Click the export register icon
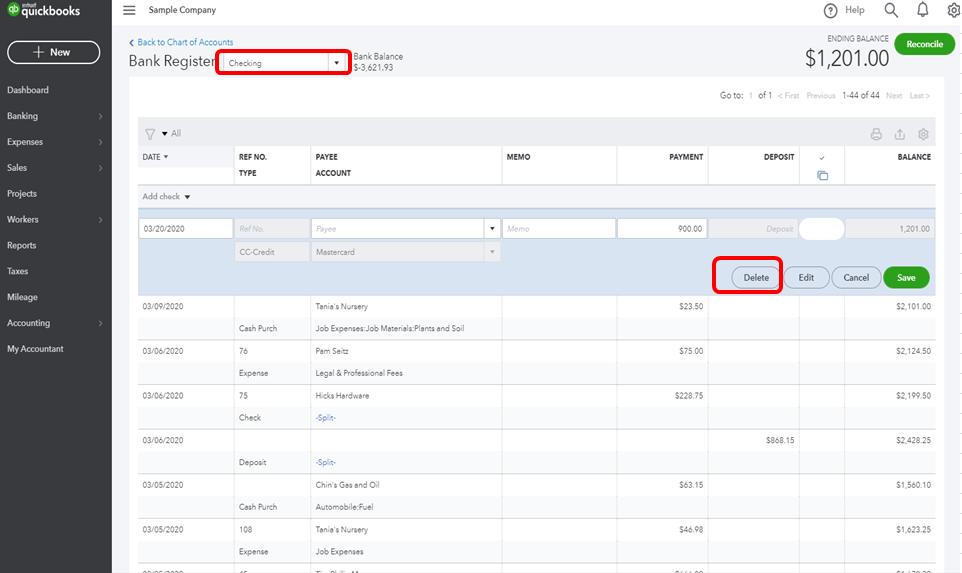 [900, 134]
